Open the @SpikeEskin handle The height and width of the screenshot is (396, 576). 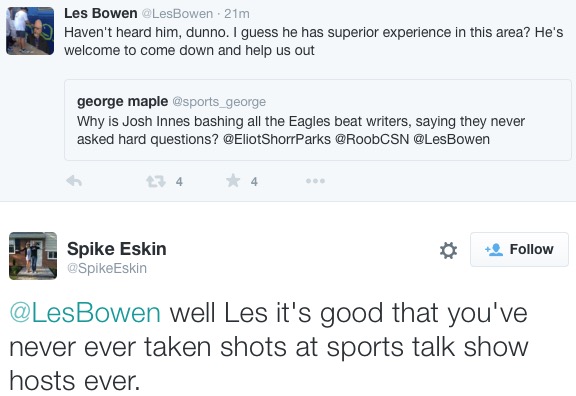pyautogui.click(x=107, y=268)
